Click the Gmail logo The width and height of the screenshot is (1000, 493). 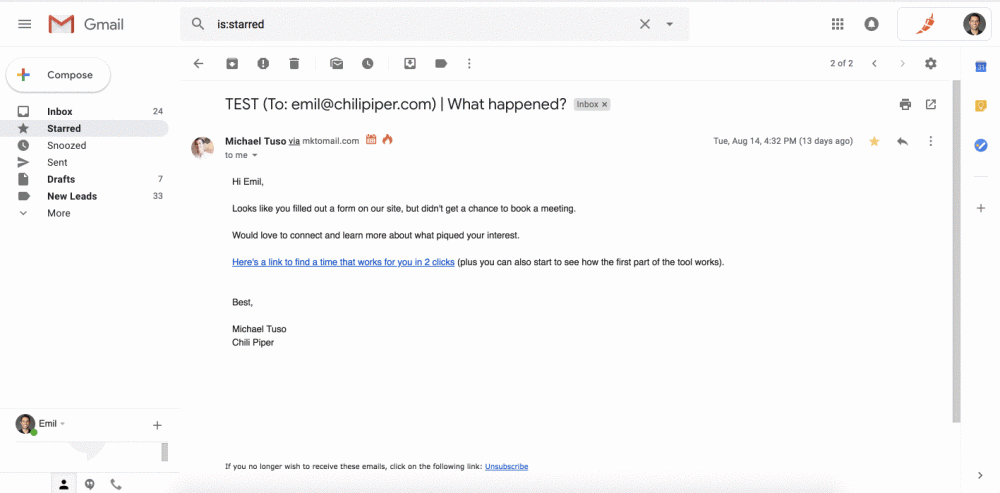click(86, 24)
